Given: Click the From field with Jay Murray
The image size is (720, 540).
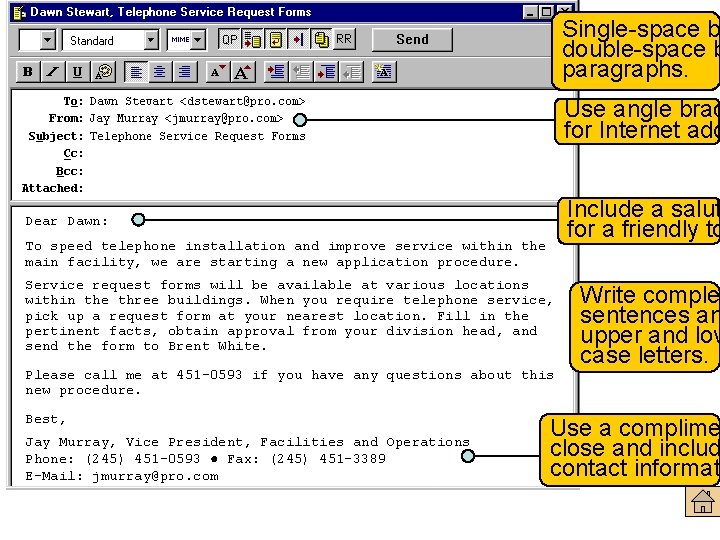Looking at the screenshot, I should pos(186,118).
